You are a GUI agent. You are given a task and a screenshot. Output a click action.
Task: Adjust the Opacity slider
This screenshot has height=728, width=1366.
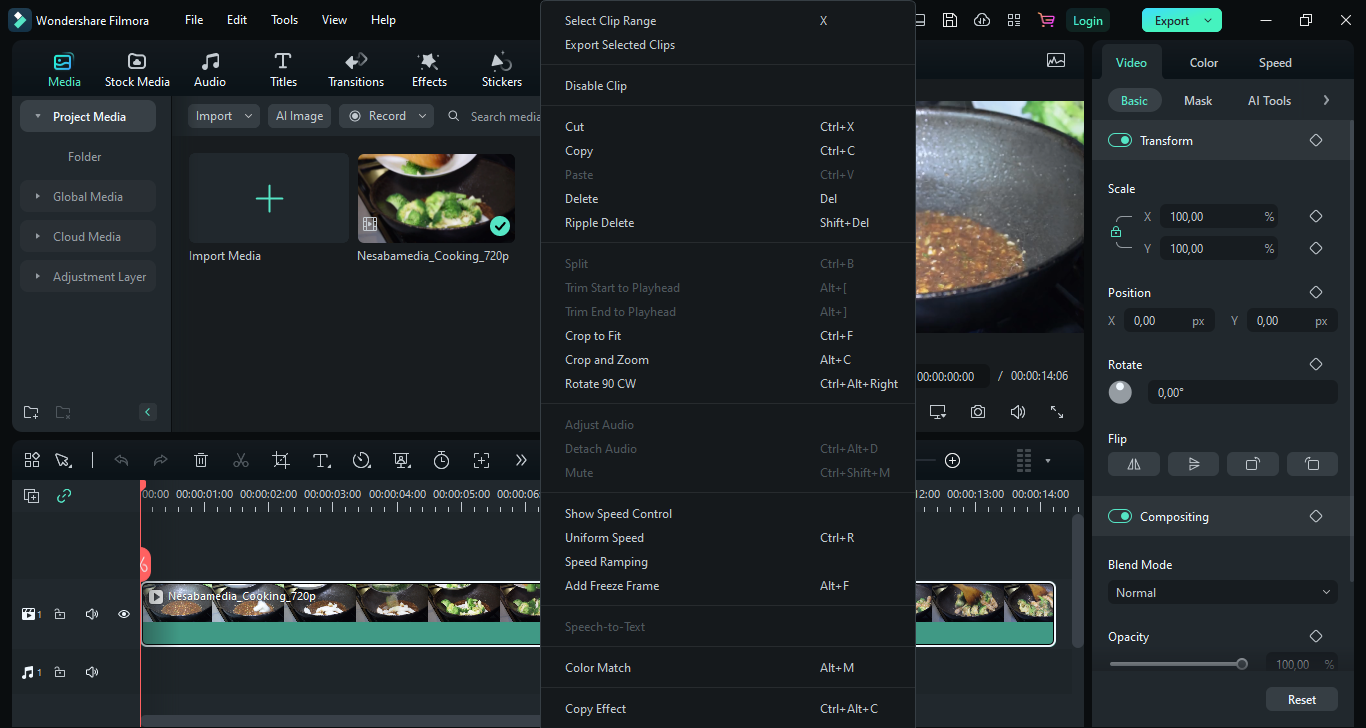(x=1241, y=664)
